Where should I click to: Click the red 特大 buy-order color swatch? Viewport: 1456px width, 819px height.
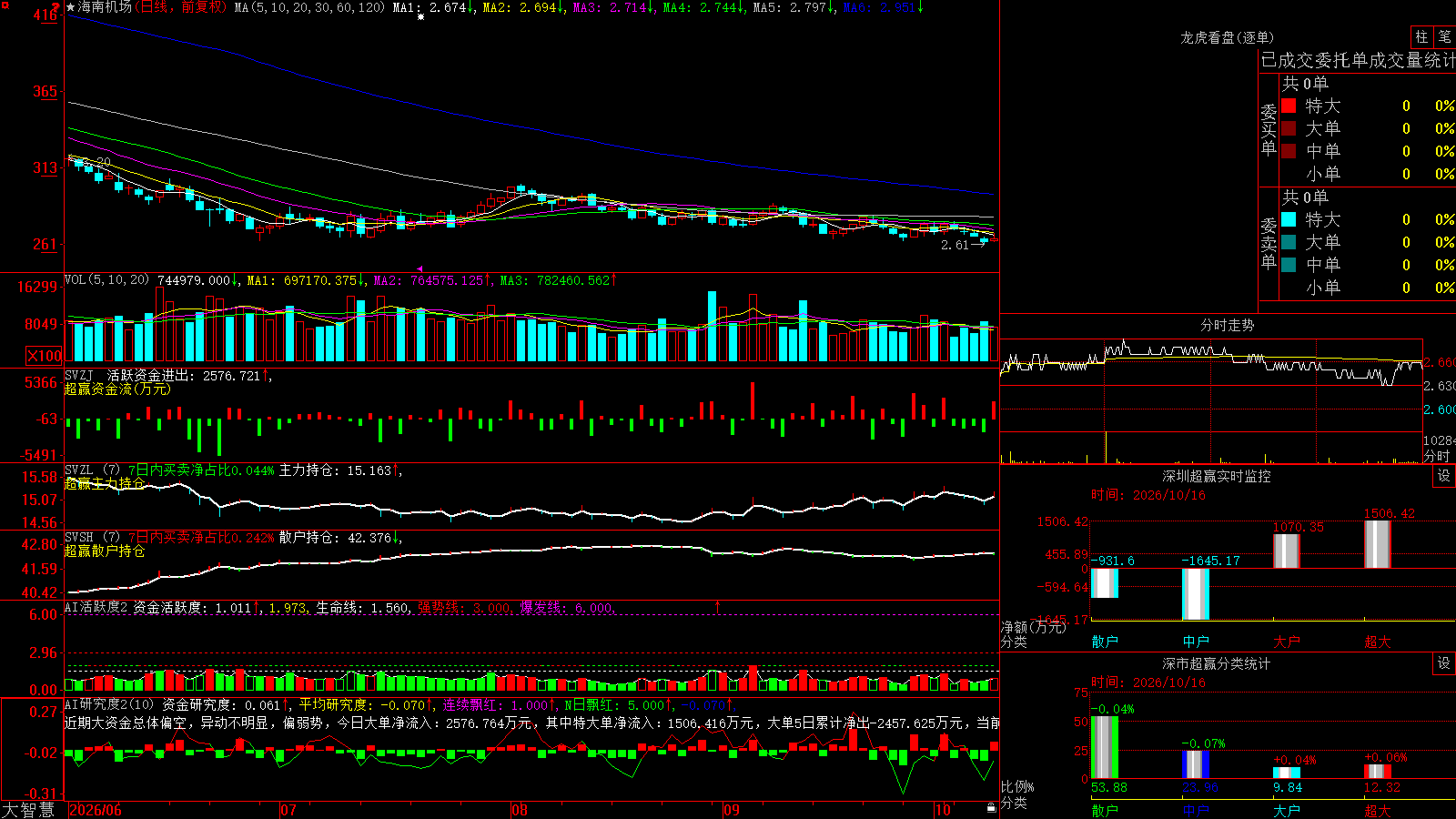[1289, 106]
